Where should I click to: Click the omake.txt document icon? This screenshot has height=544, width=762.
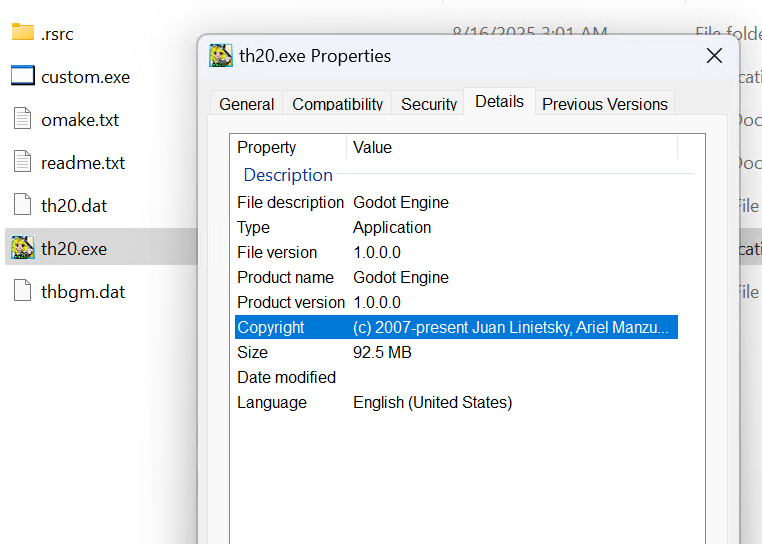pyautogui.click(x=23, y=119)
